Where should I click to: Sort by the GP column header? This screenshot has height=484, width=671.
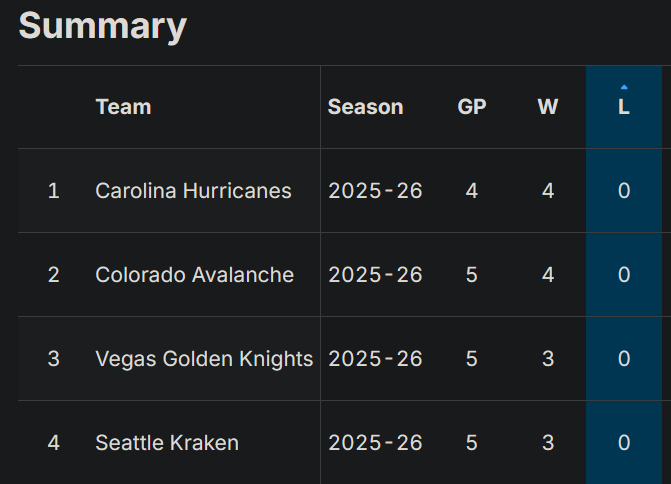(472, 107)
